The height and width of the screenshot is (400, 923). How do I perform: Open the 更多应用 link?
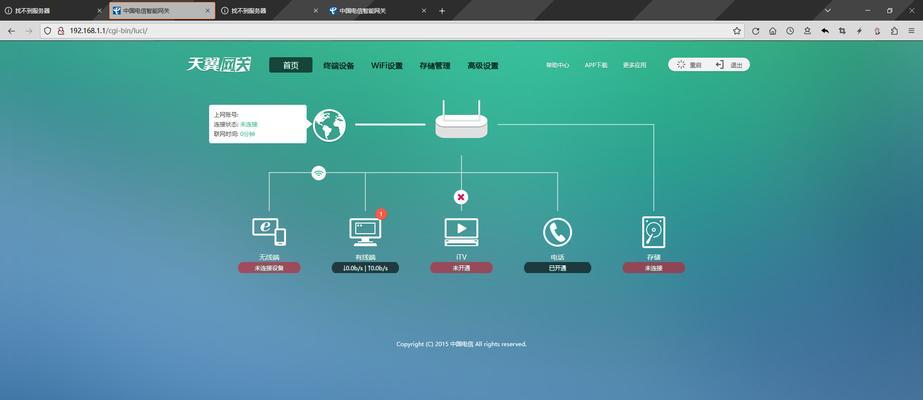coord(635,65)
